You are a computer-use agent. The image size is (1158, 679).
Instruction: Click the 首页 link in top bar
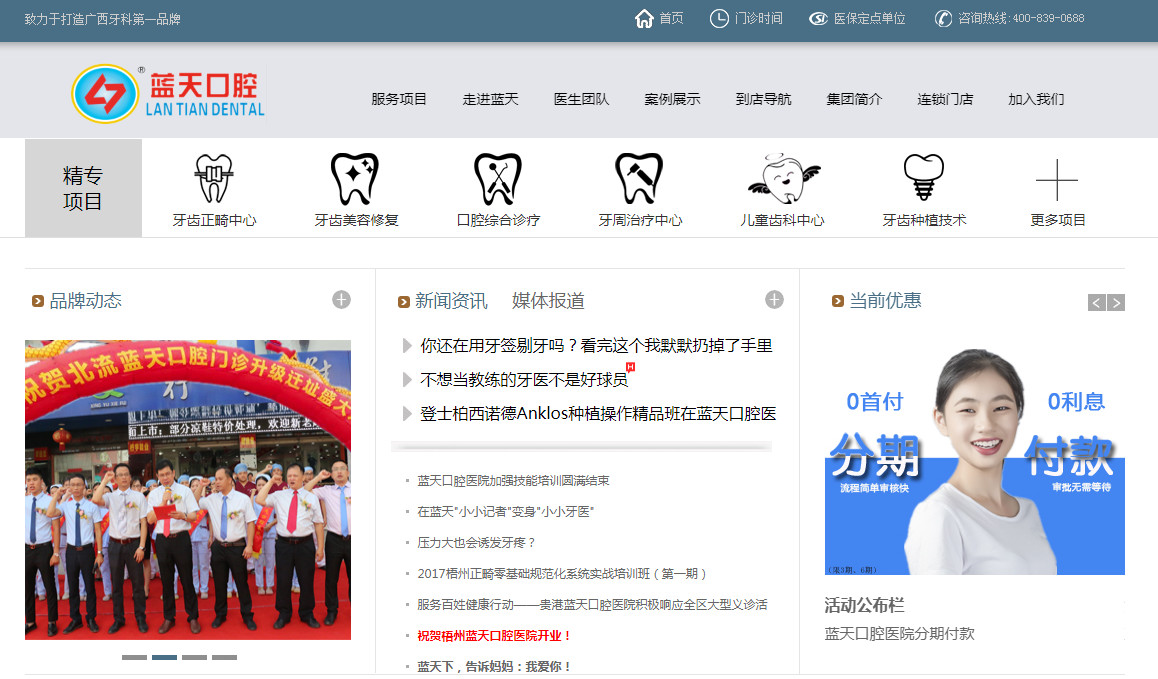point(671,18)
